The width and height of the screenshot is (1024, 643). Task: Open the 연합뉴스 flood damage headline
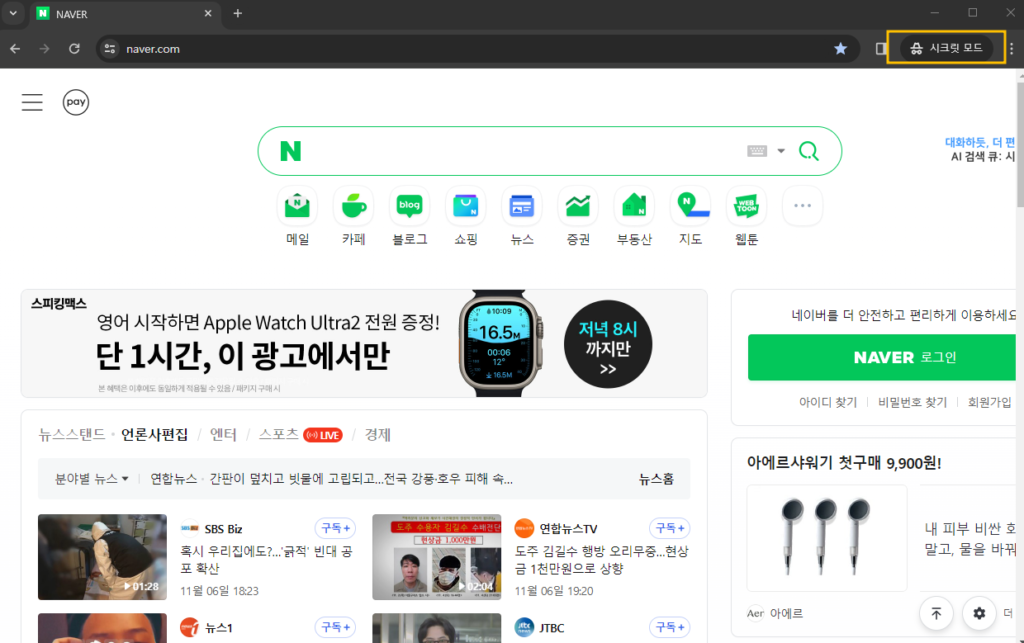pyautogui.click(x=361, y=479)
